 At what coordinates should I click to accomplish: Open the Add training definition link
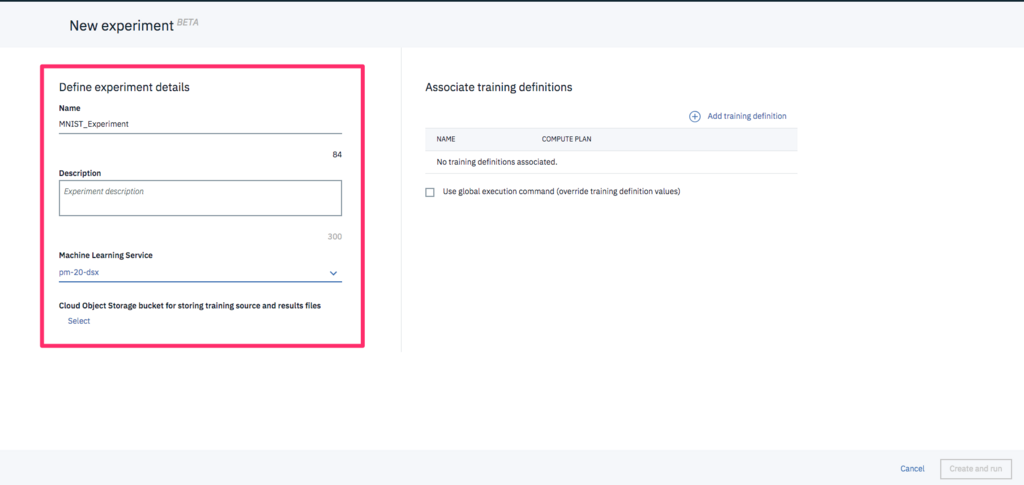click(746, 116)
